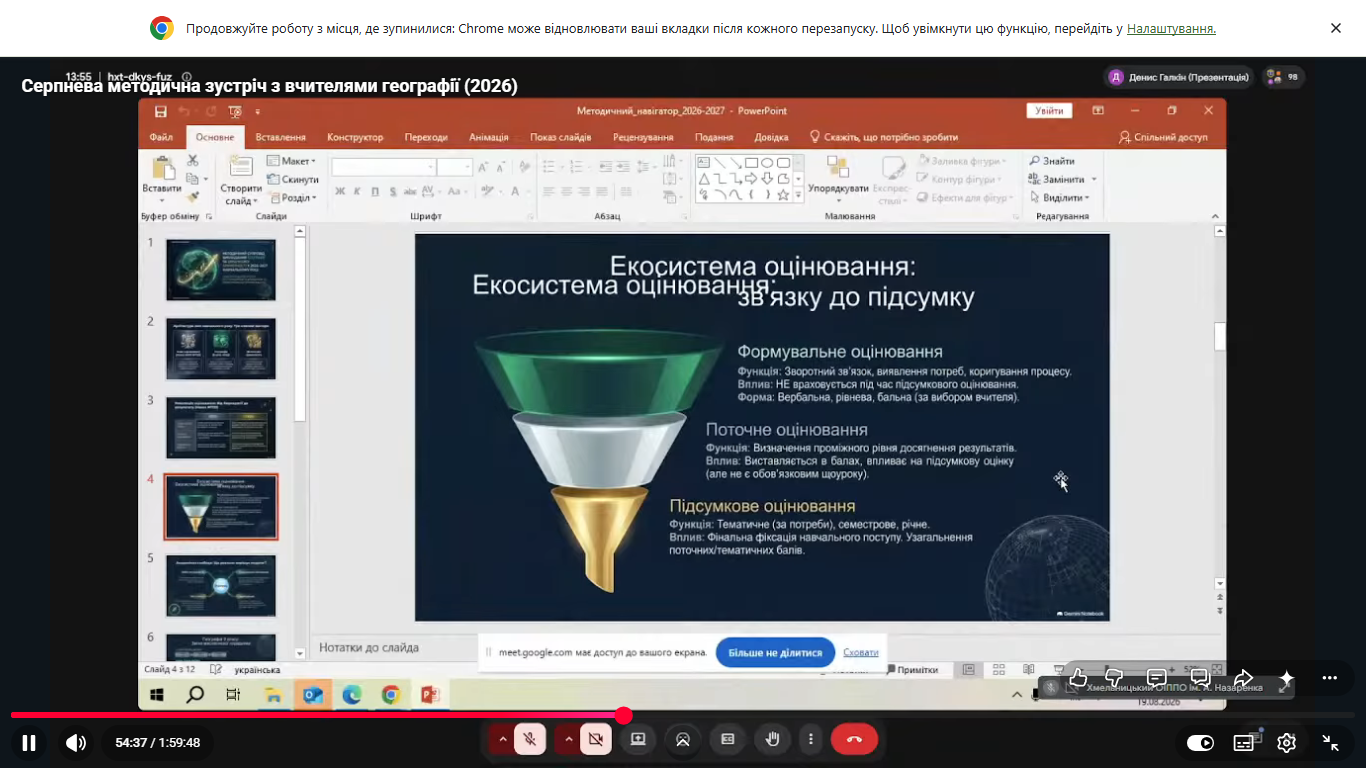The image size is (1366, 768).
Task: Click the taskbar search magnifier icon
Action: [x=195, y=694]
